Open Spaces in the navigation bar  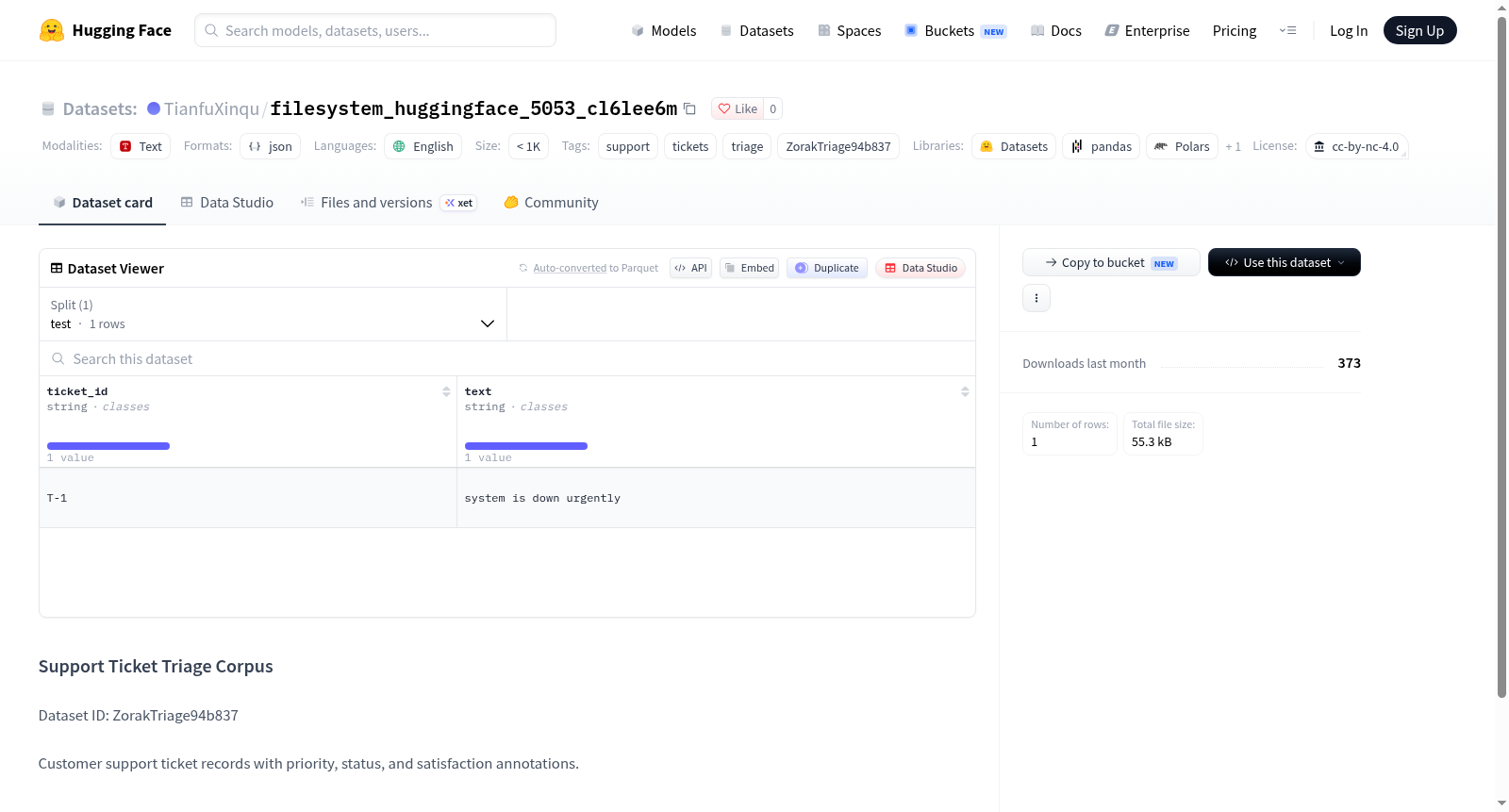point(850,30)
